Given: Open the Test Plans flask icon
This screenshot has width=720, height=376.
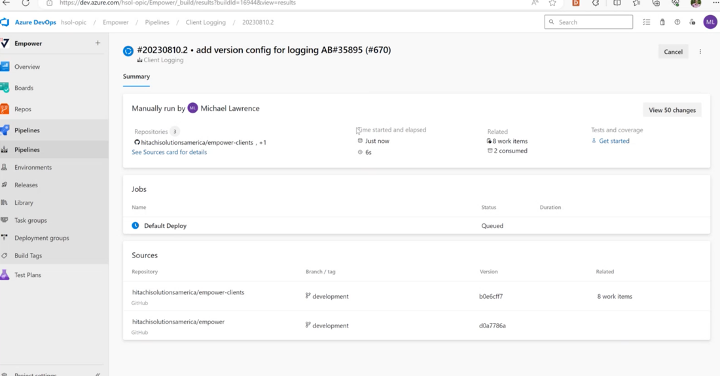Looking at the screenshot, I should pos(5,275).
